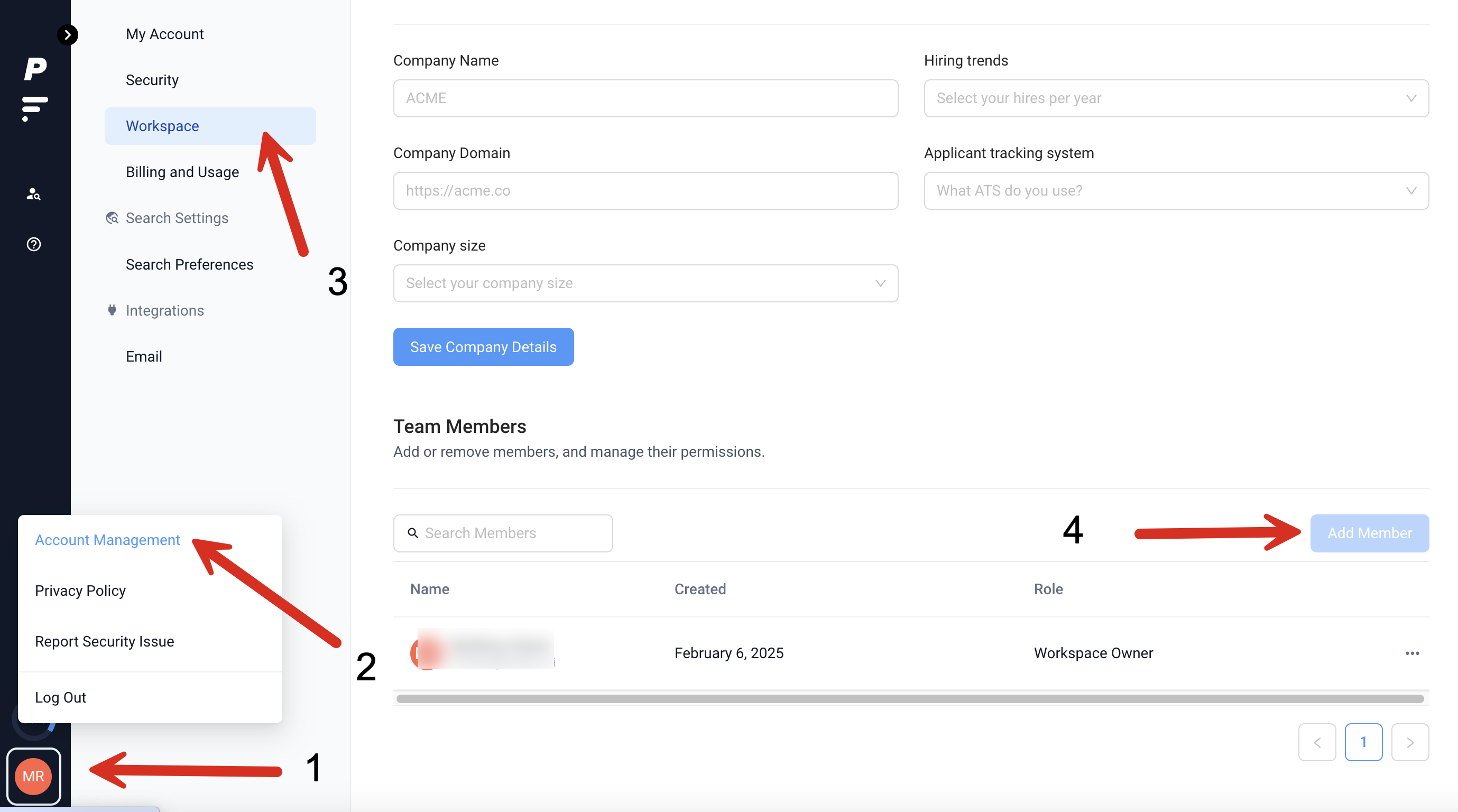Select Account Management menu item
This screenshot has width=1458, height=812.
(107, 540)
